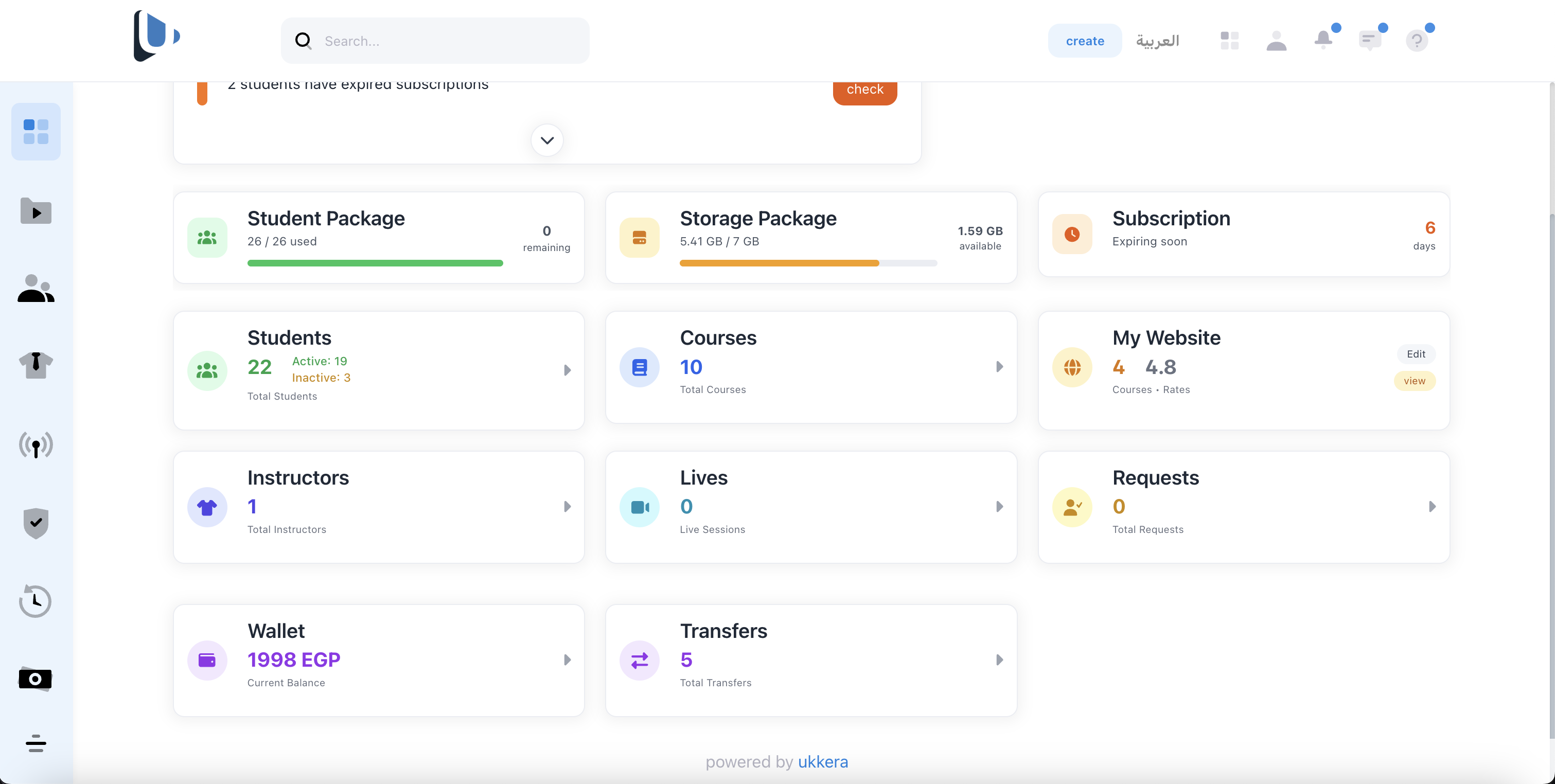Click the '1998 EGP' wallet balance
Screen dimensions: 1555x784
pyautogui.click(x=294, y=660)
